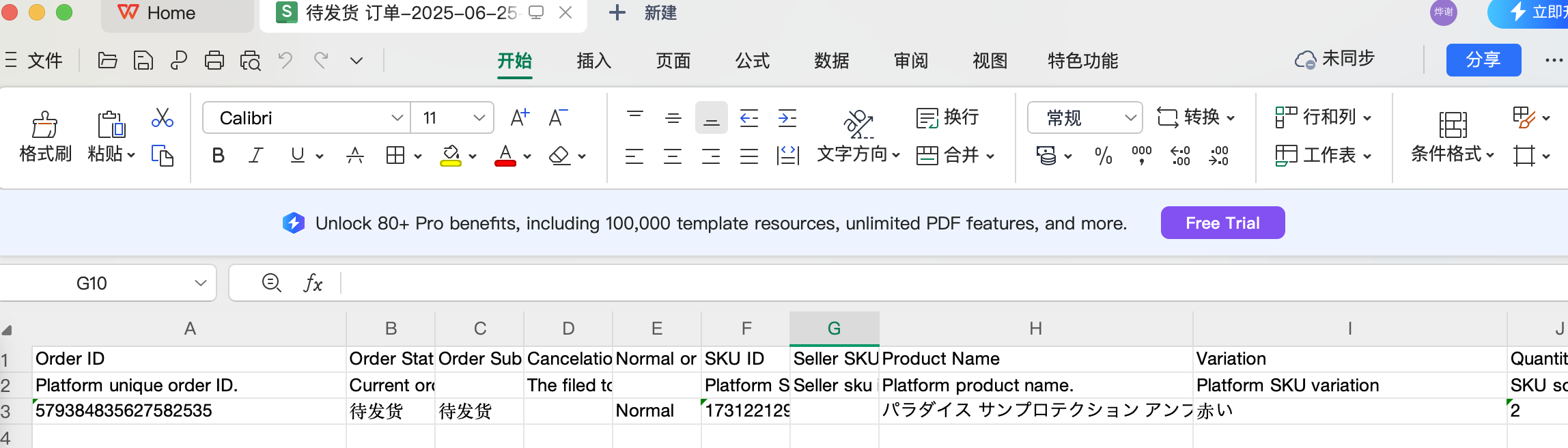Click the increase font size icon
The height and width of the screenshot is (448, 1568).
tap(520, 117)
